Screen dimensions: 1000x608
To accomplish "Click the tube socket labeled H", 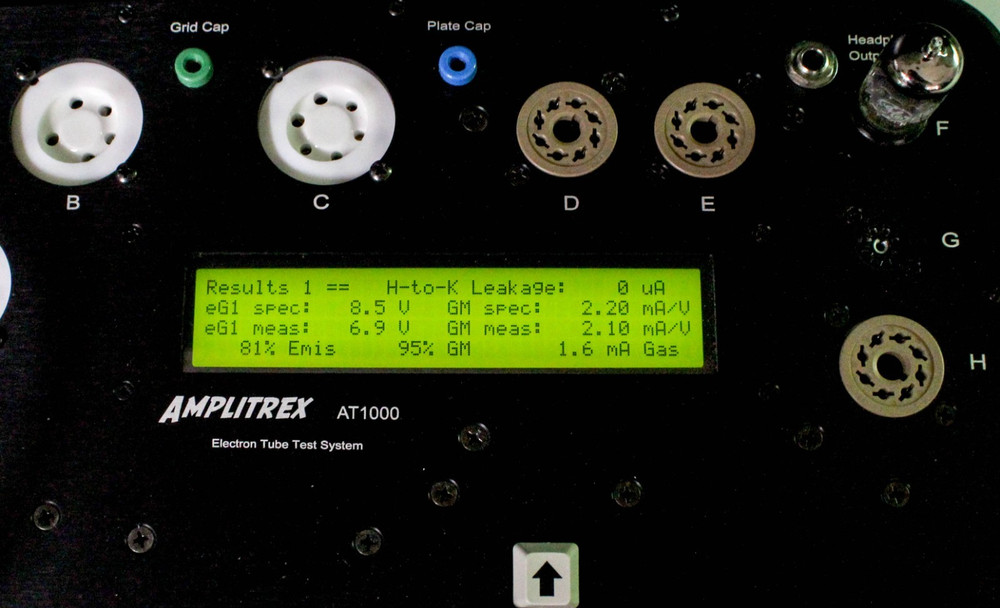I will 890,366.
